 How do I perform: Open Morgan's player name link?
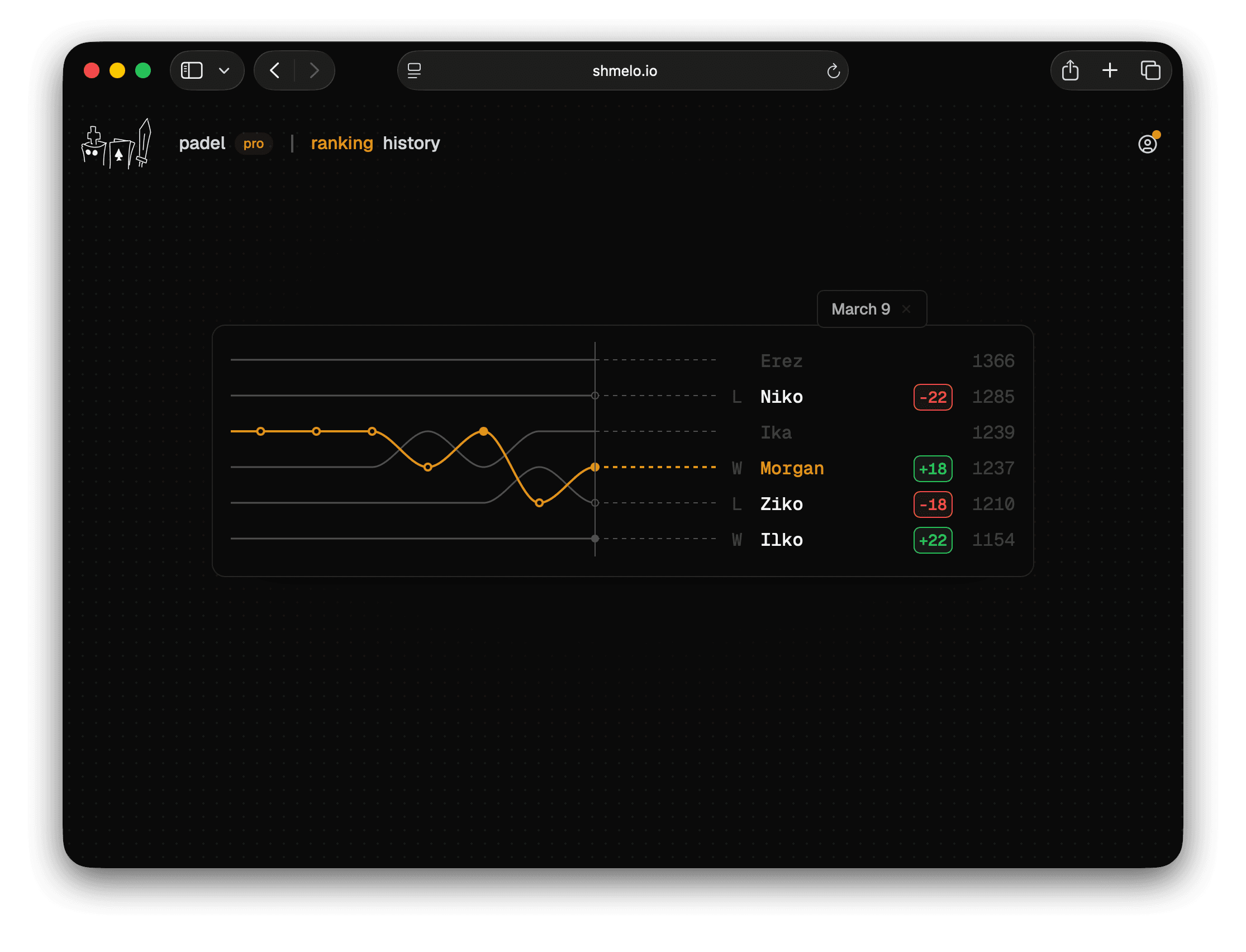[792, 468]
